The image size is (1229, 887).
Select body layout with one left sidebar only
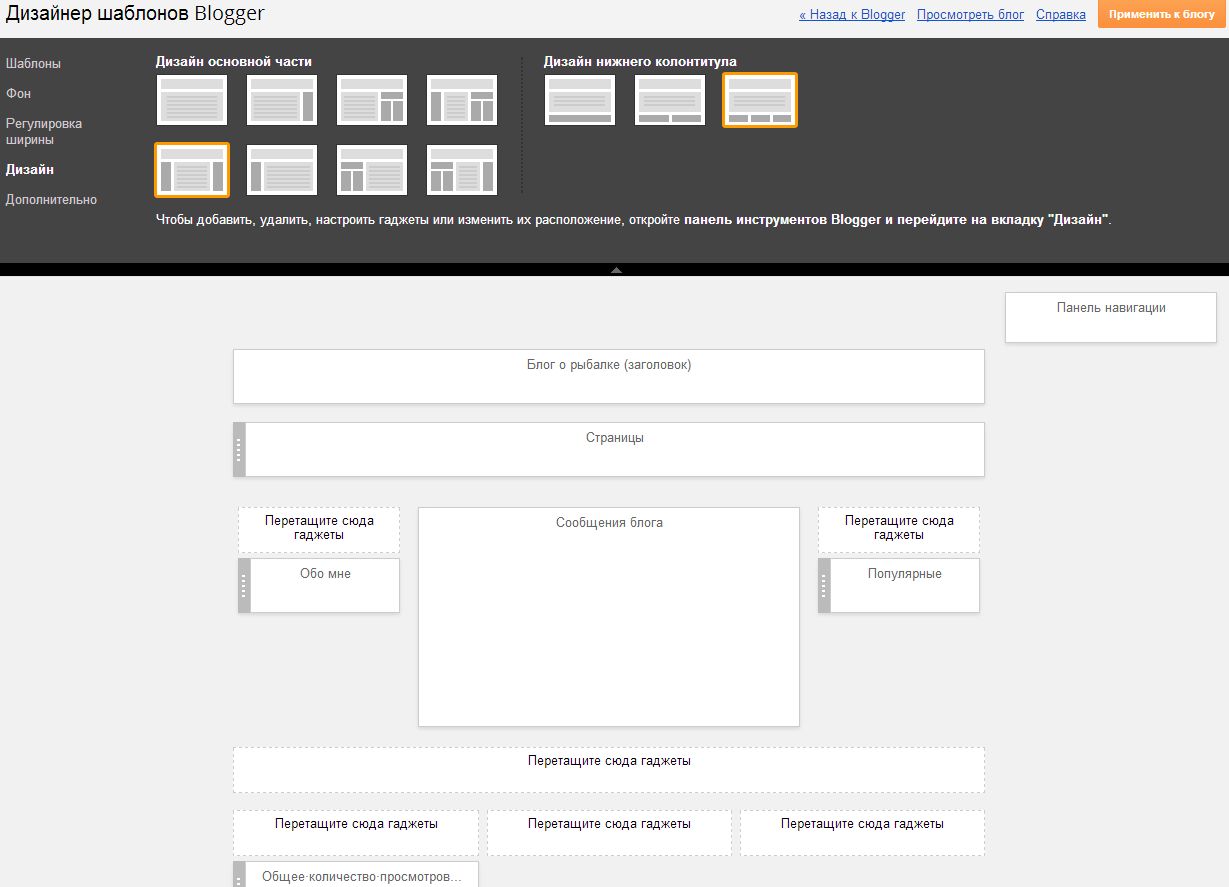pos(282,170)
